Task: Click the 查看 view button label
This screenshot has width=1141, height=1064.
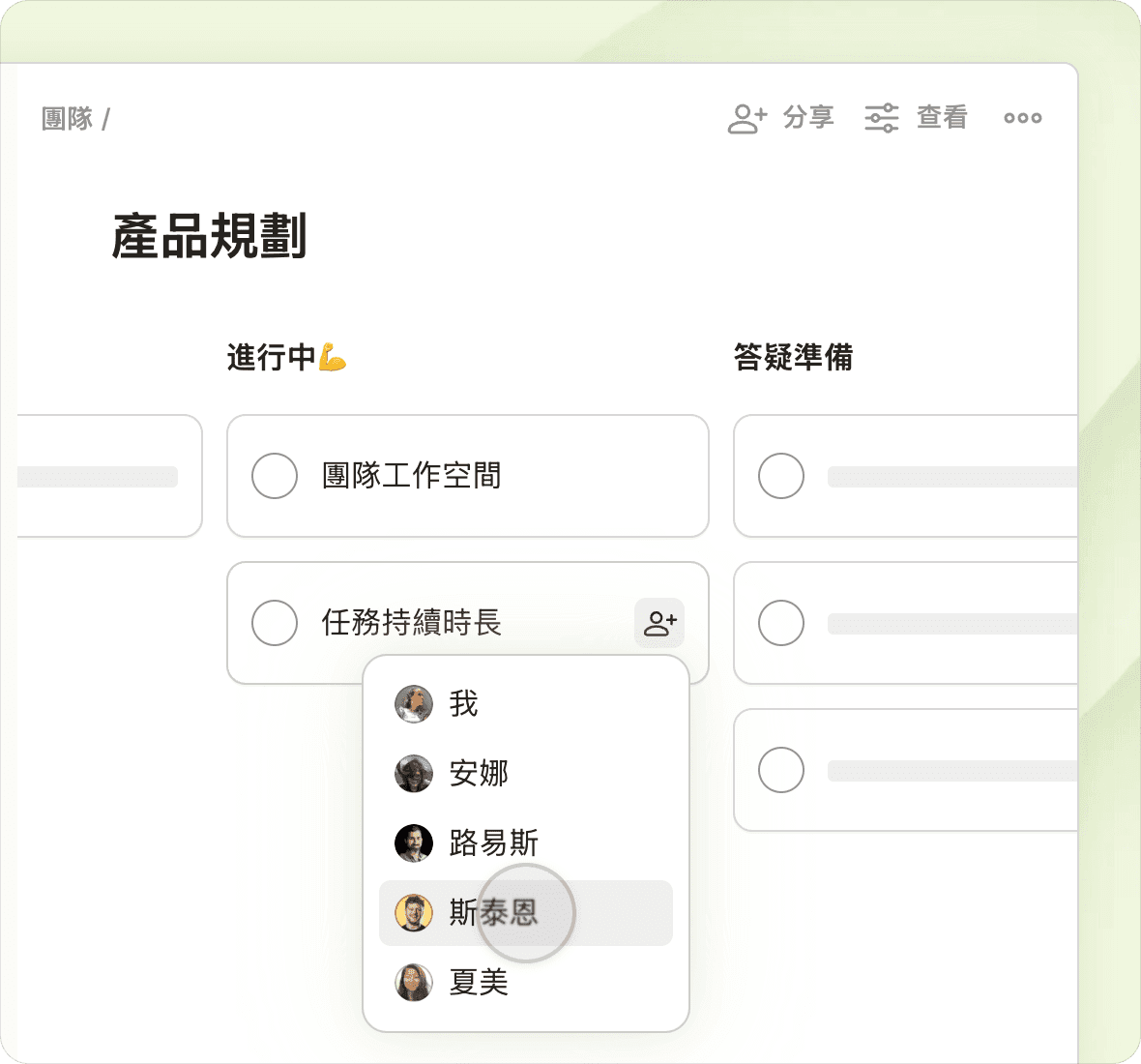Action: 942,118
